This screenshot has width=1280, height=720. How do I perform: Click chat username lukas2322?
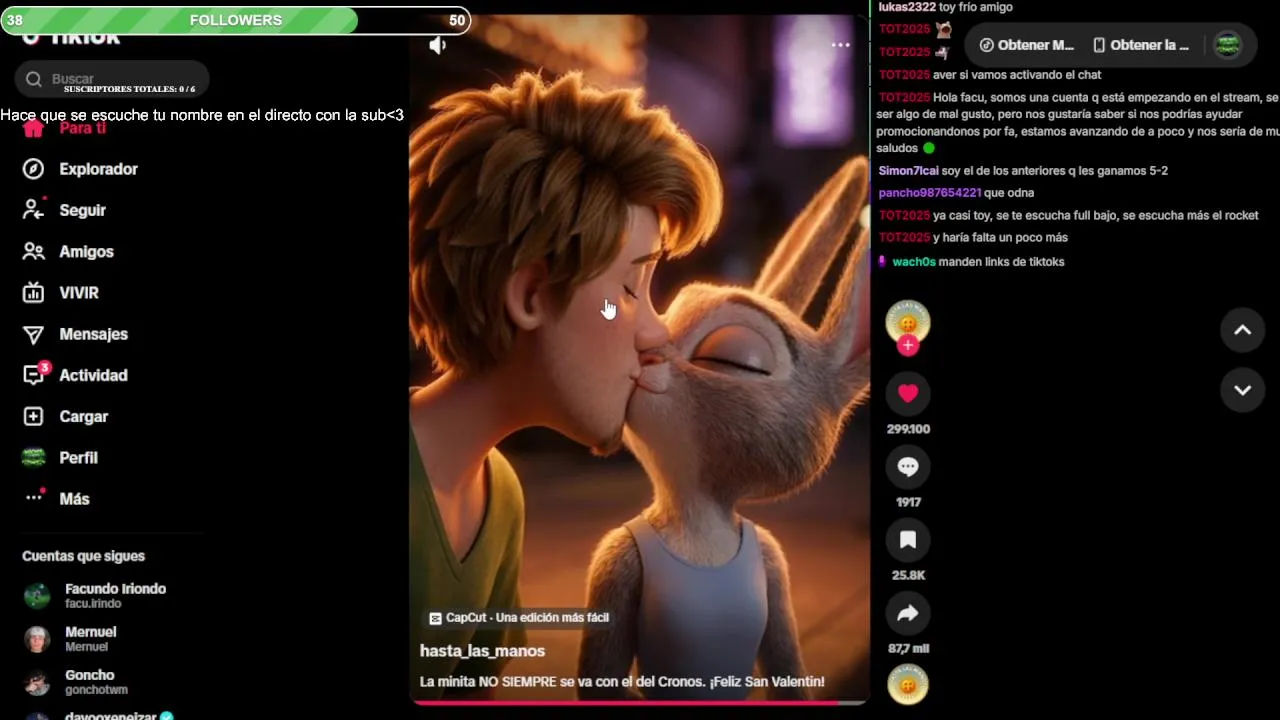(x=907, y=7)
